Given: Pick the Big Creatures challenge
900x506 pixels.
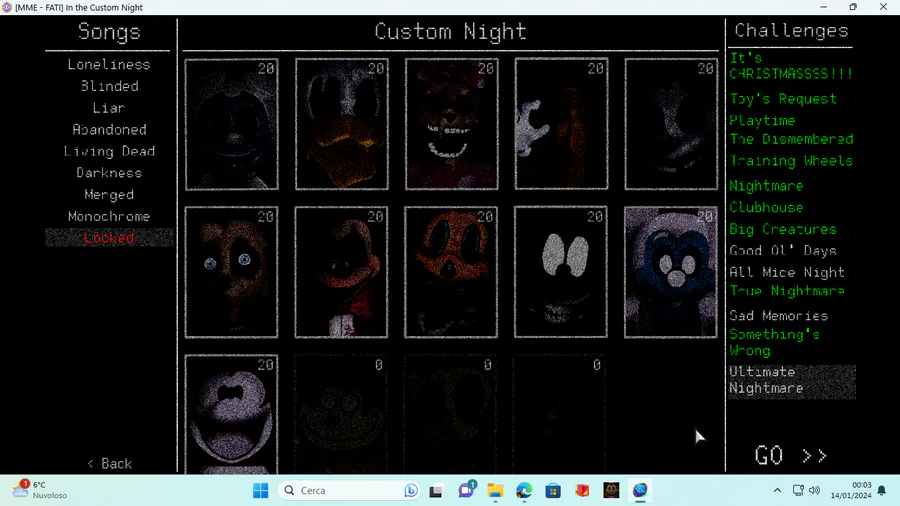Looking at the screenshot, I should 783,229.
